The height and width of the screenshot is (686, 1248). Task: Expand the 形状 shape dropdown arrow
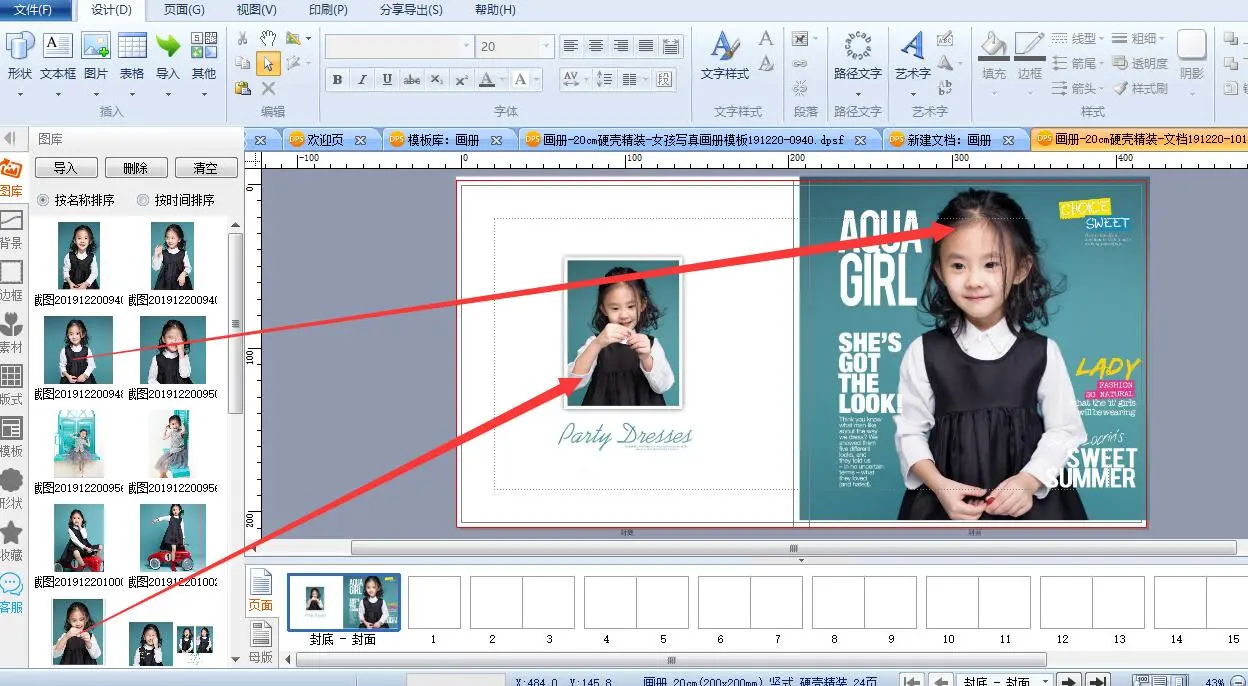point(20,95)
